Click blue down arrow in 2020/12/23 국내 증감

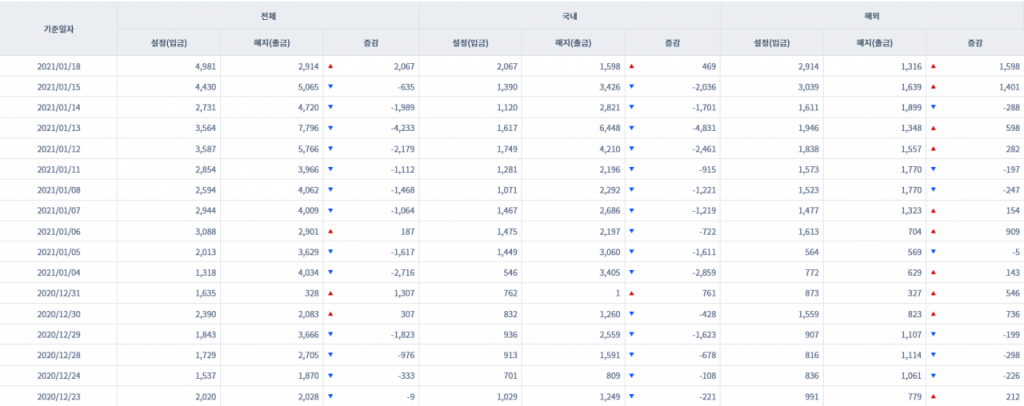click(632, 397)
